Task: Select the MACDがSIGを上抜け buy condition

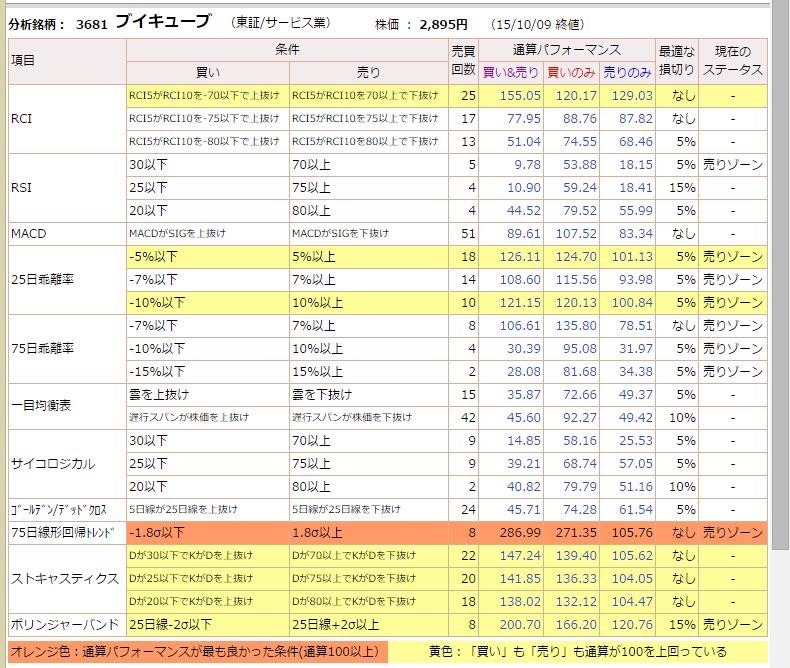Action: 178,233
